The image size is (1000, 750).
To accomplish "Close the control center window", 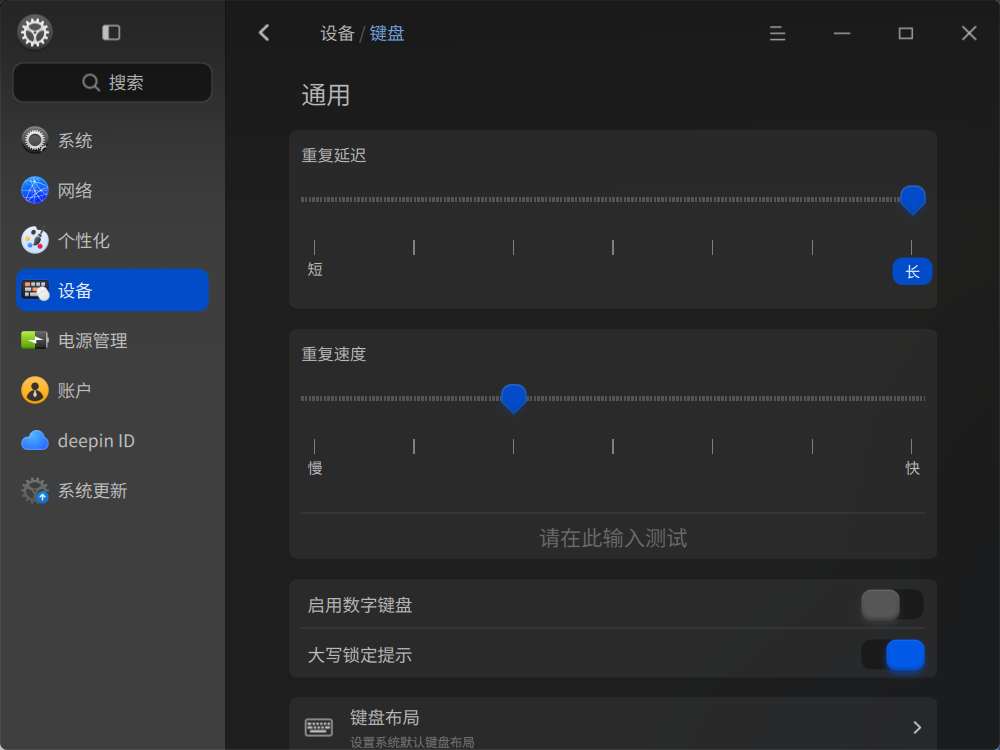I will coord(969,33).
